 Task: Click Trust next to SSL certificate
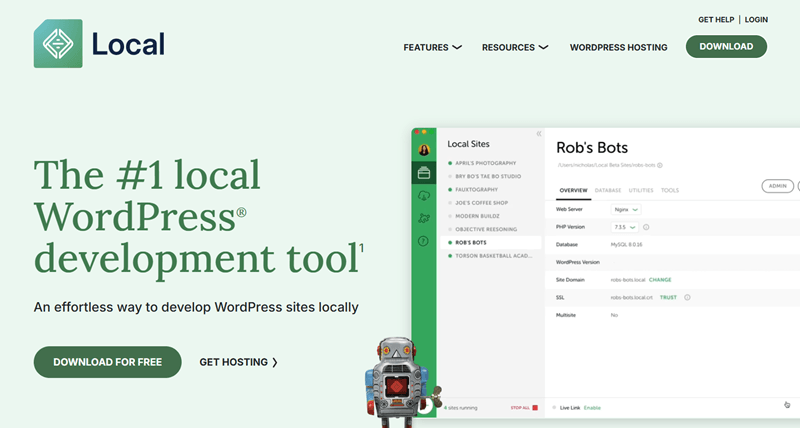(x=668, y=297)
